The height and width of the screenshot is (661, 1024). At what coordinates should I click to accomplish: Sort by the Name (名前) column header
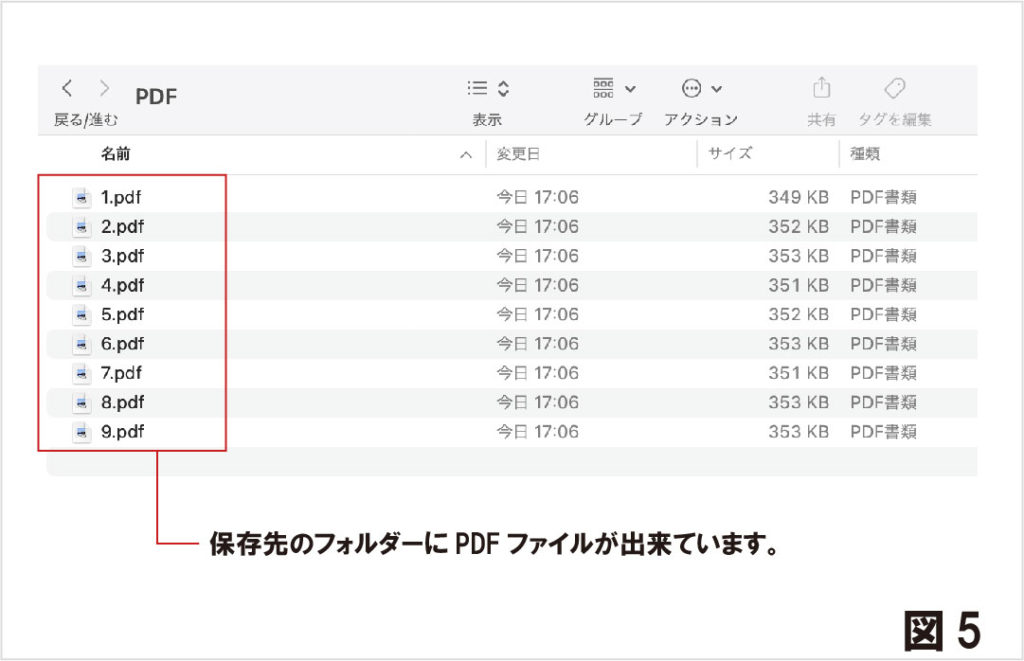pos(116,154)
